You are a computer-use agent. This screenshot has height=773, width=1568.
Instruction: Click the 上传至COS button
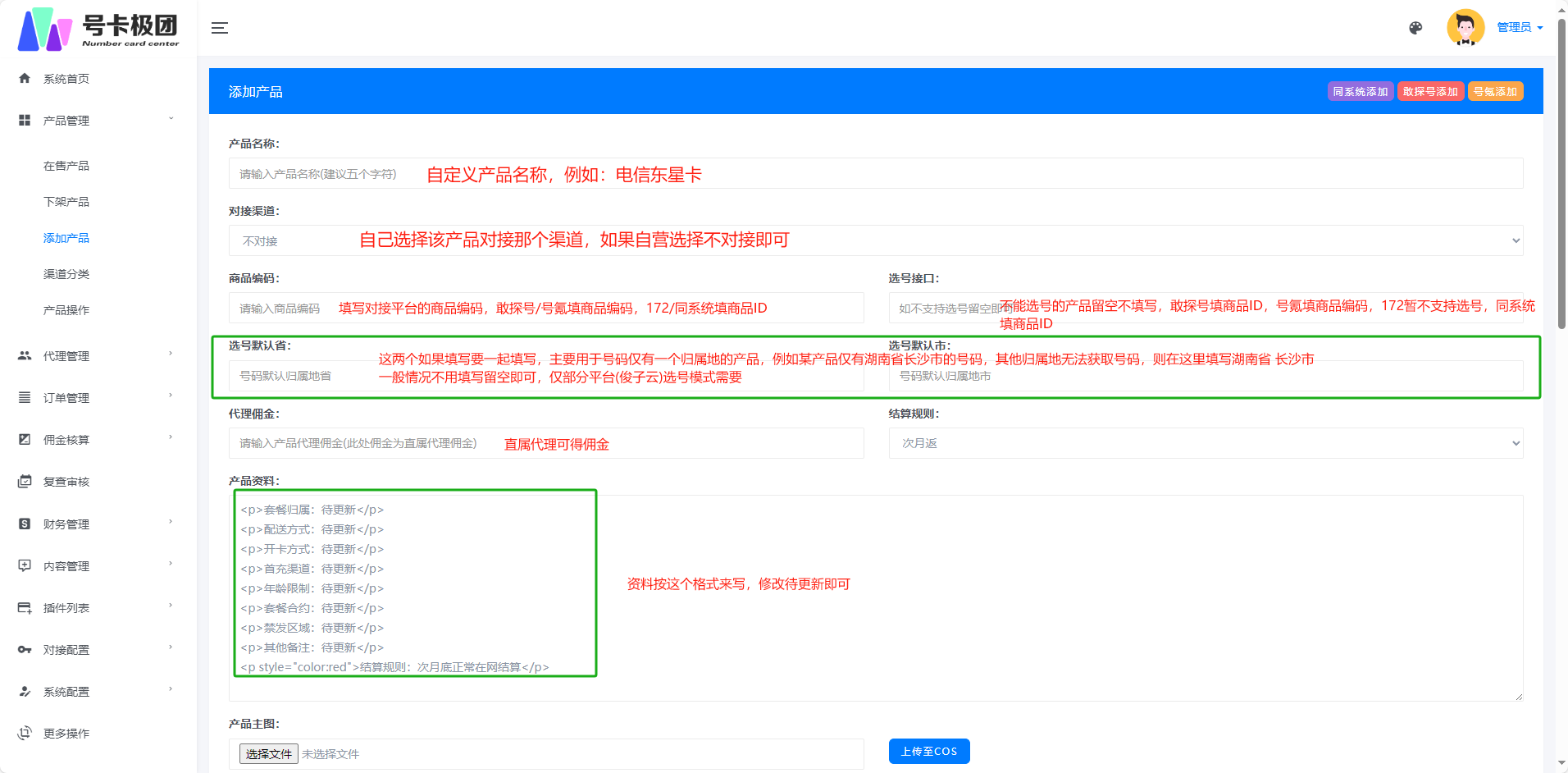pyautogui.click(x=928, y=752)
